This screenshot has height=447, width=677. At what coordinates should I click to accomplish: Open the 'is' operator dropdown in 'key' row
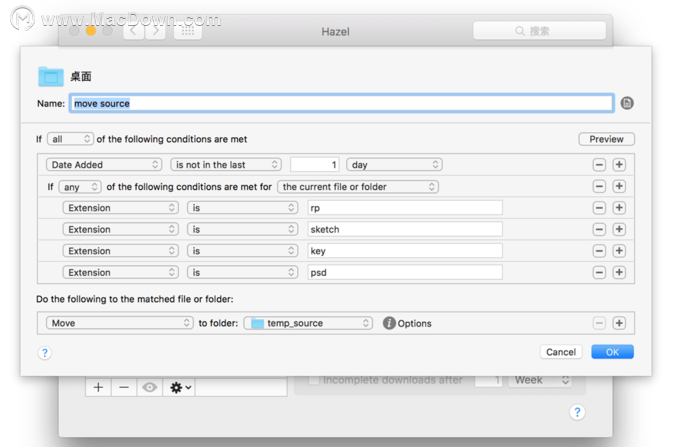tap(242, 251)
